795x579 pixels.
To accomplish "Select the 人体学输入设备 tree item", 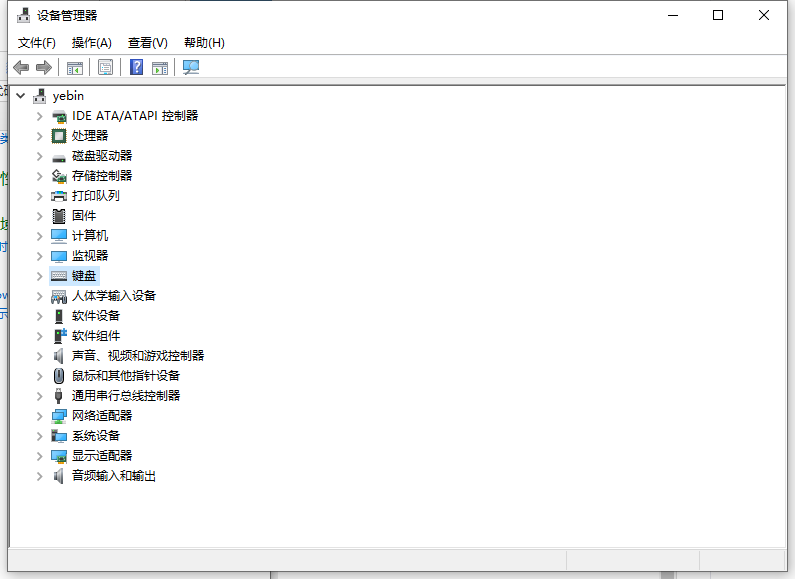I will 113,296.
